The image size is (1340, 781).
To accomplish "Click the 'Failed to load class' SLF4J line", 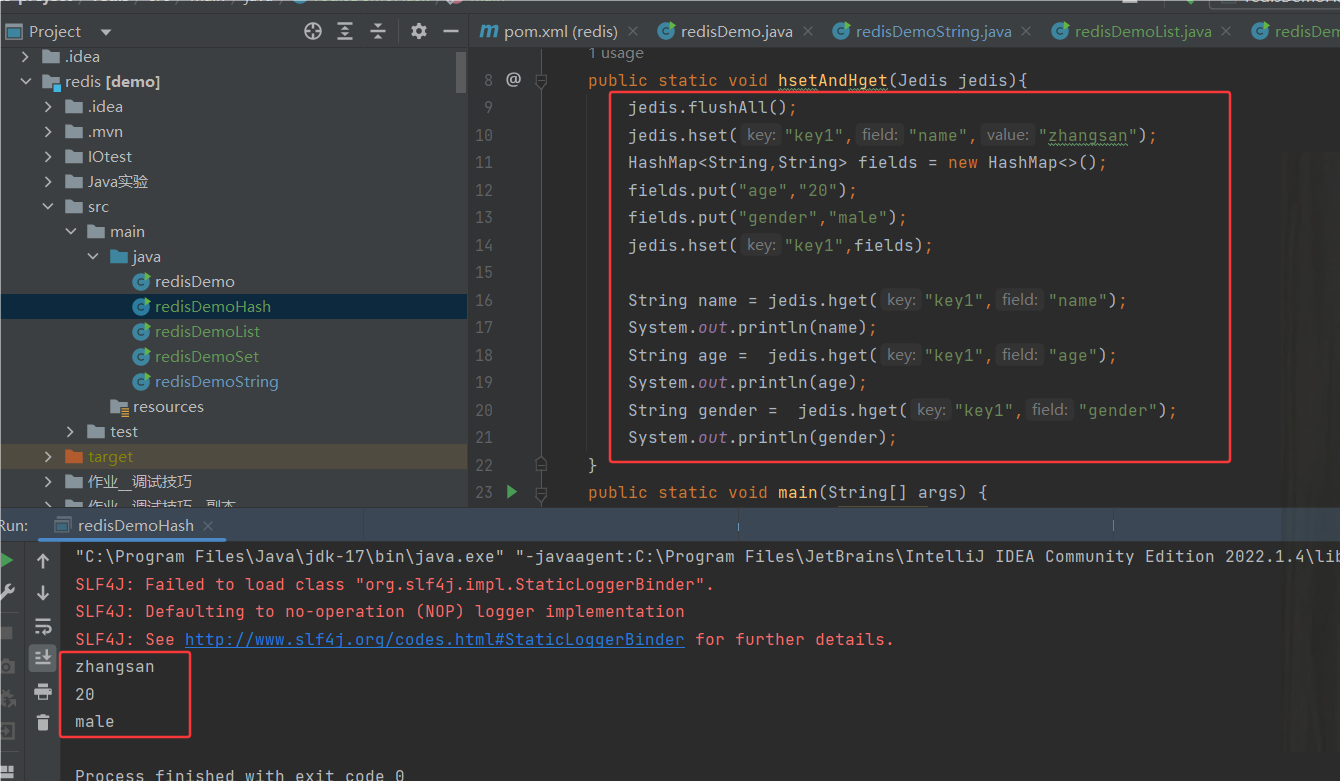I will click(x=395, y=585).
